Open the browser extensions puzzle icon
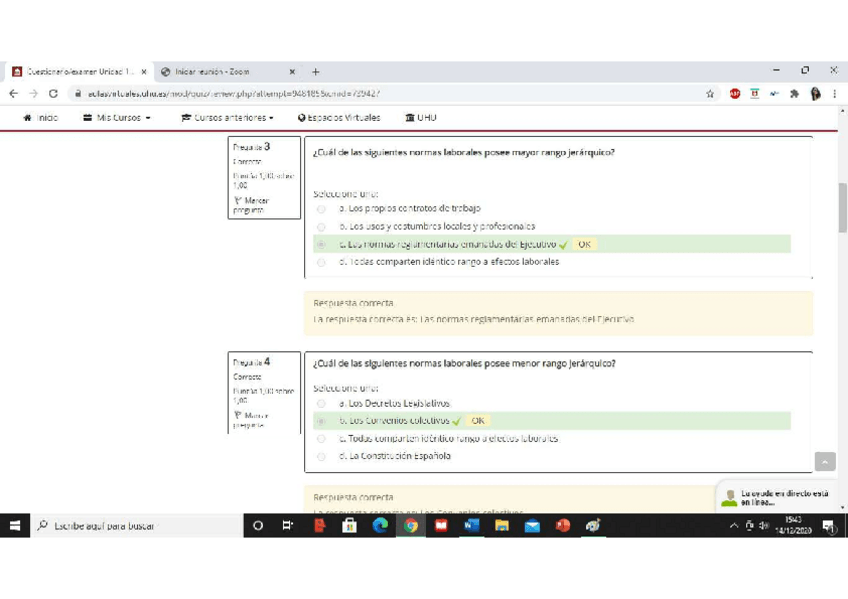The height and width of the screenshot is (599, 848). (795, 94)
